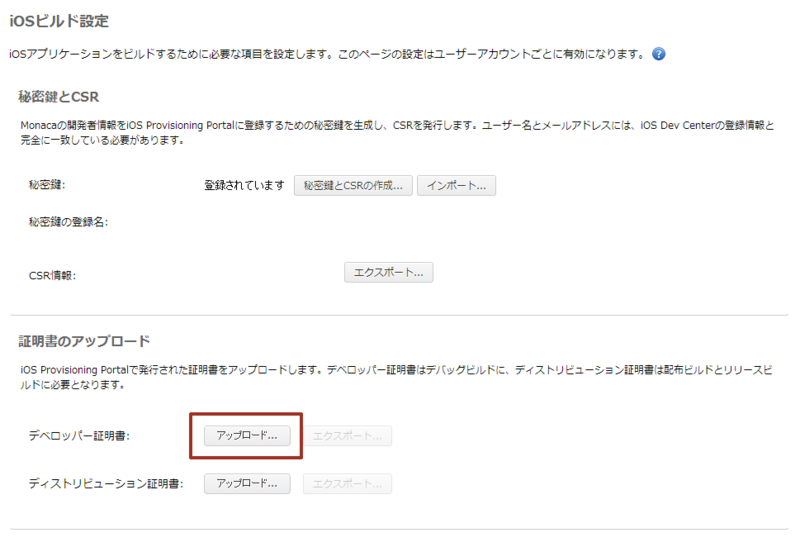Click the CSR情報 エクスポート... button
The width and height of the screenshot is (800, 547).
tap(389, 272)
